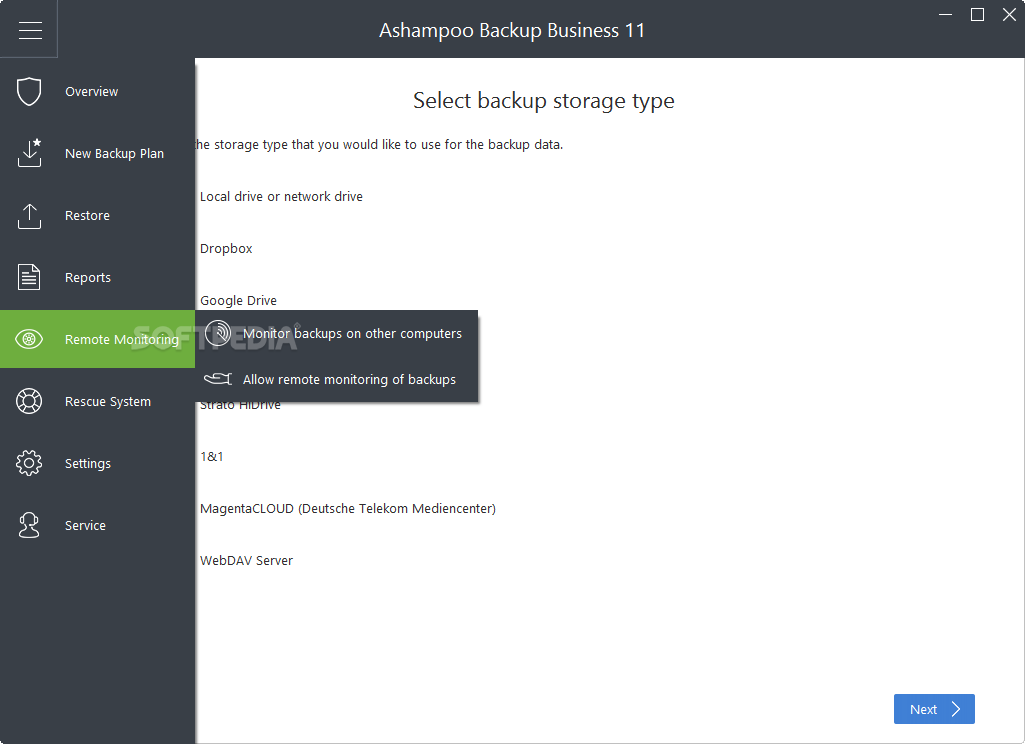Click the Overview shield icon
This screenshot has width=1025, height=744.
pyautogui.click(x=29, y=92)
